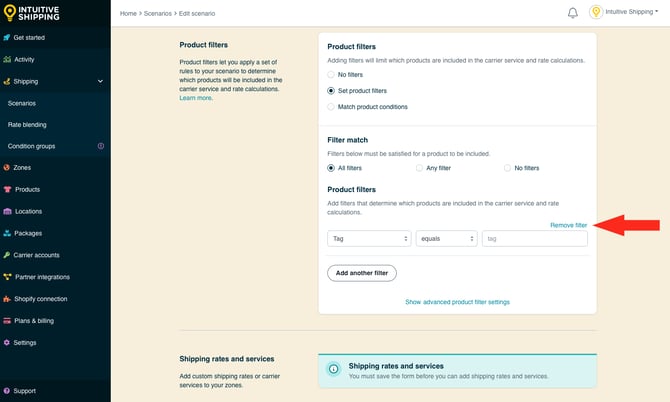Collapse the Shipping sidebar section
The height and width of the screenshot is (402, 670).
click(99, 81)
